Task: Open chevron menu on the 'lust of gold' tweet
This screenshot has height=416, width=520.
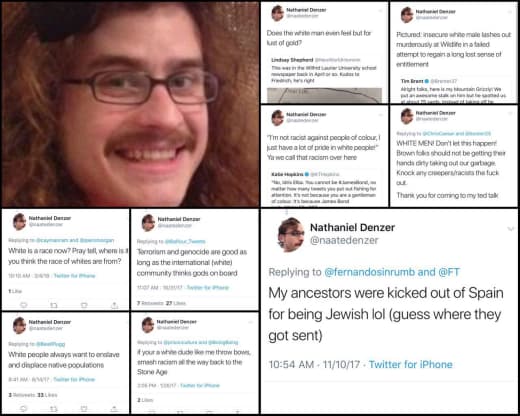Action: pos(380,10)
